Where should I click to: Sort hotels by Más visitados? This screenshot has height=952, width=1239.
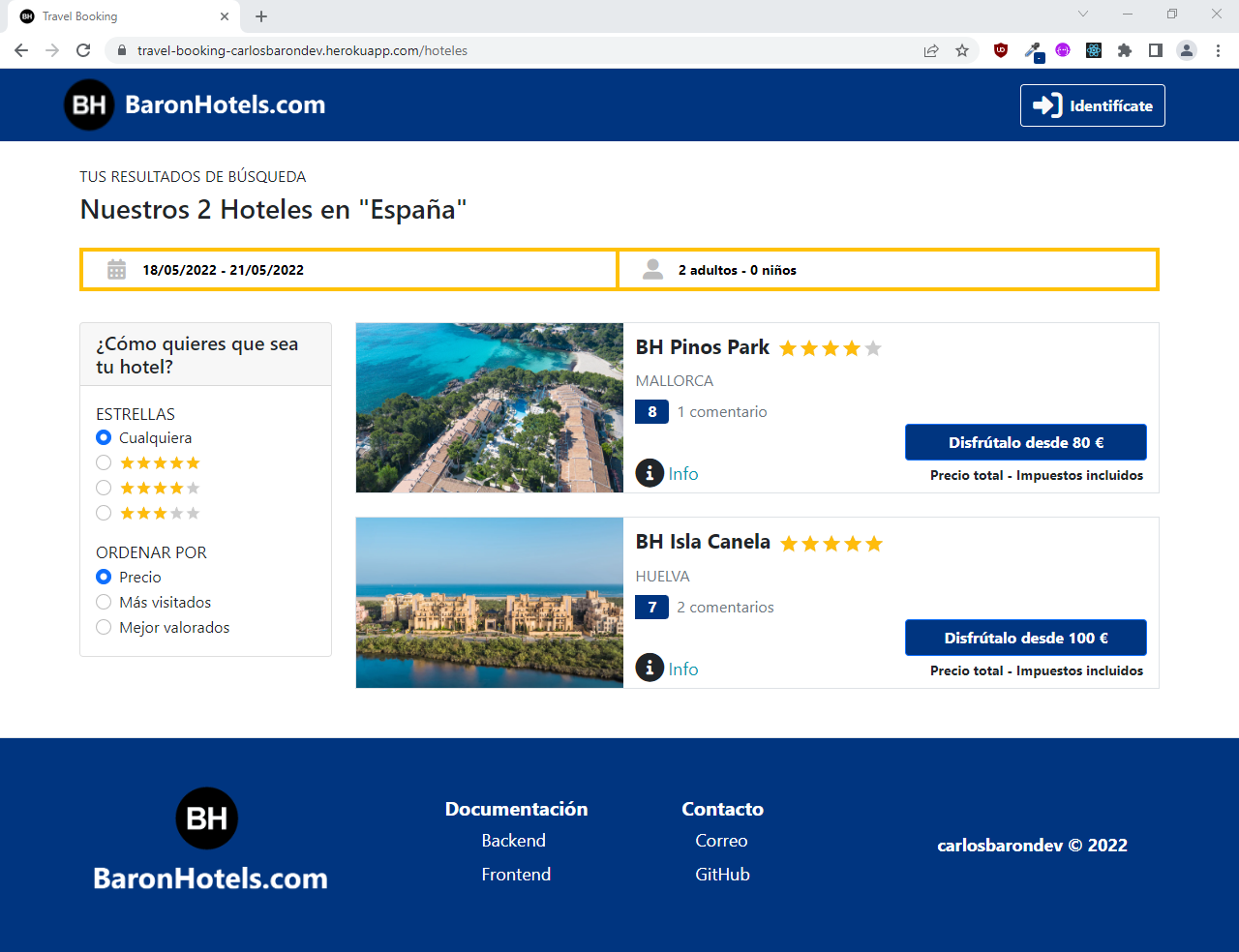(x=104, y=602)
